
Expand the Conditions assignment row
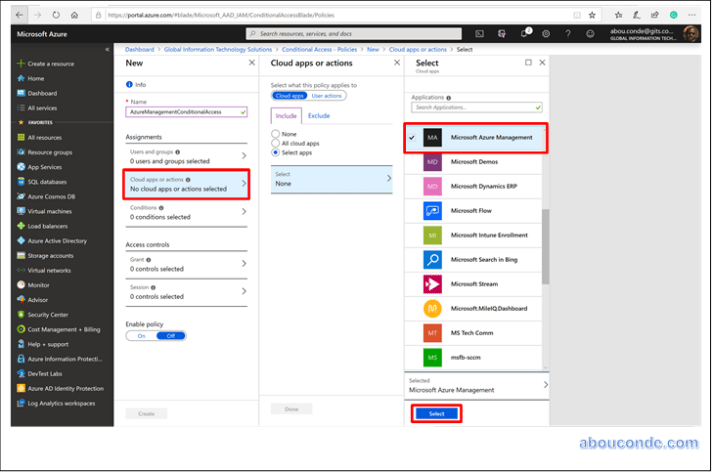pyautogui.click(x=186, y=212)
